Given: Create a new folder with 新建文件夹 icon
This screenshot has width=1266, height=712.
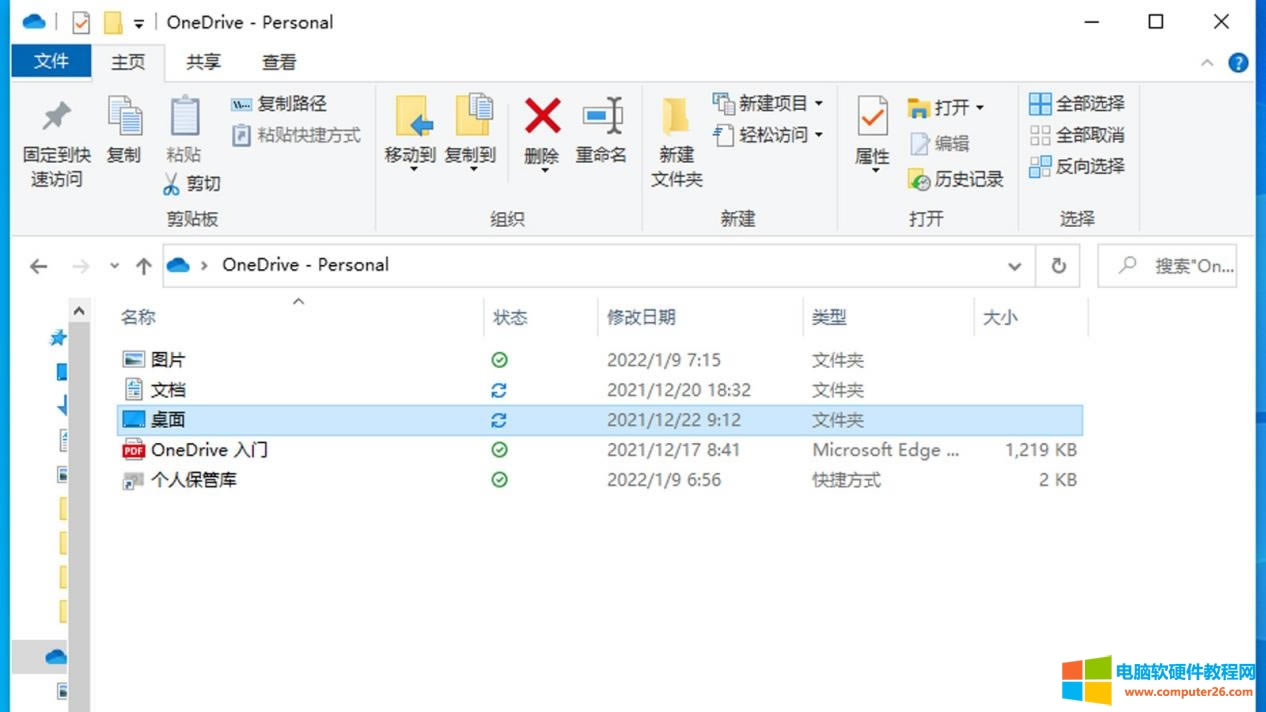Looking at the screenshot, I should coord(675,140).
